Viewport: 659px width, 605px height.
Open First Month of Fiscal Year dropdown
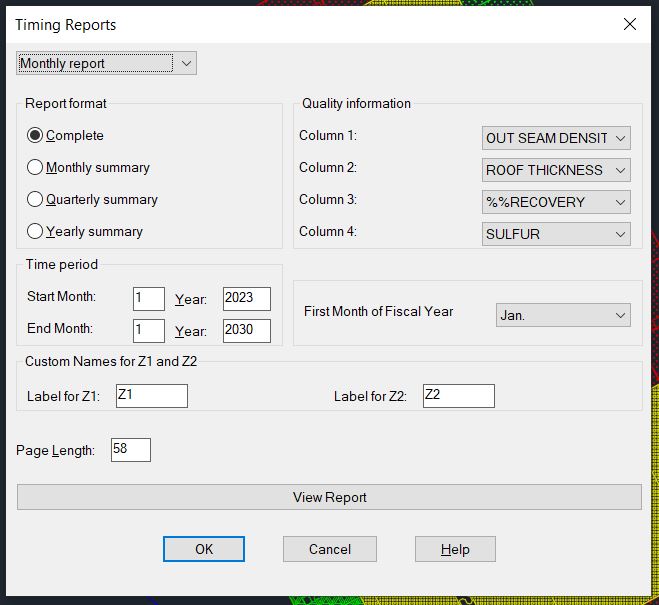coord(563,315)
